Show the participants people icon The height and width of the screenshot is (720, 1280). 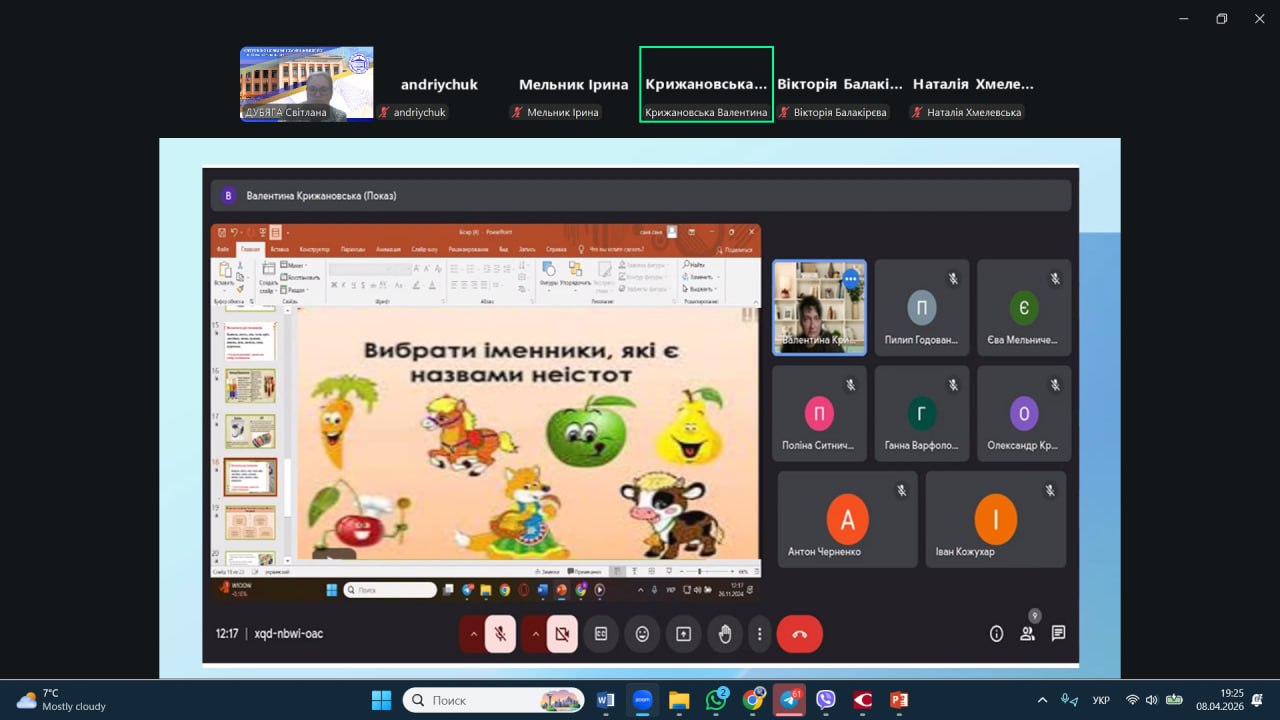(x=1027, y=633)
